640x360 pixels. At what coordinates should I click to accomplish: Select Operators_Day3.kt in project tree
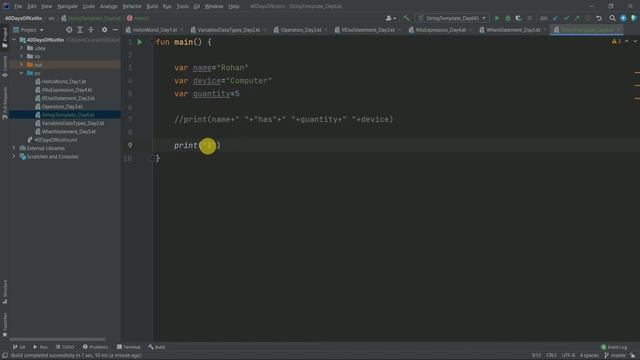pyautogui.click(x=62, y=107)
